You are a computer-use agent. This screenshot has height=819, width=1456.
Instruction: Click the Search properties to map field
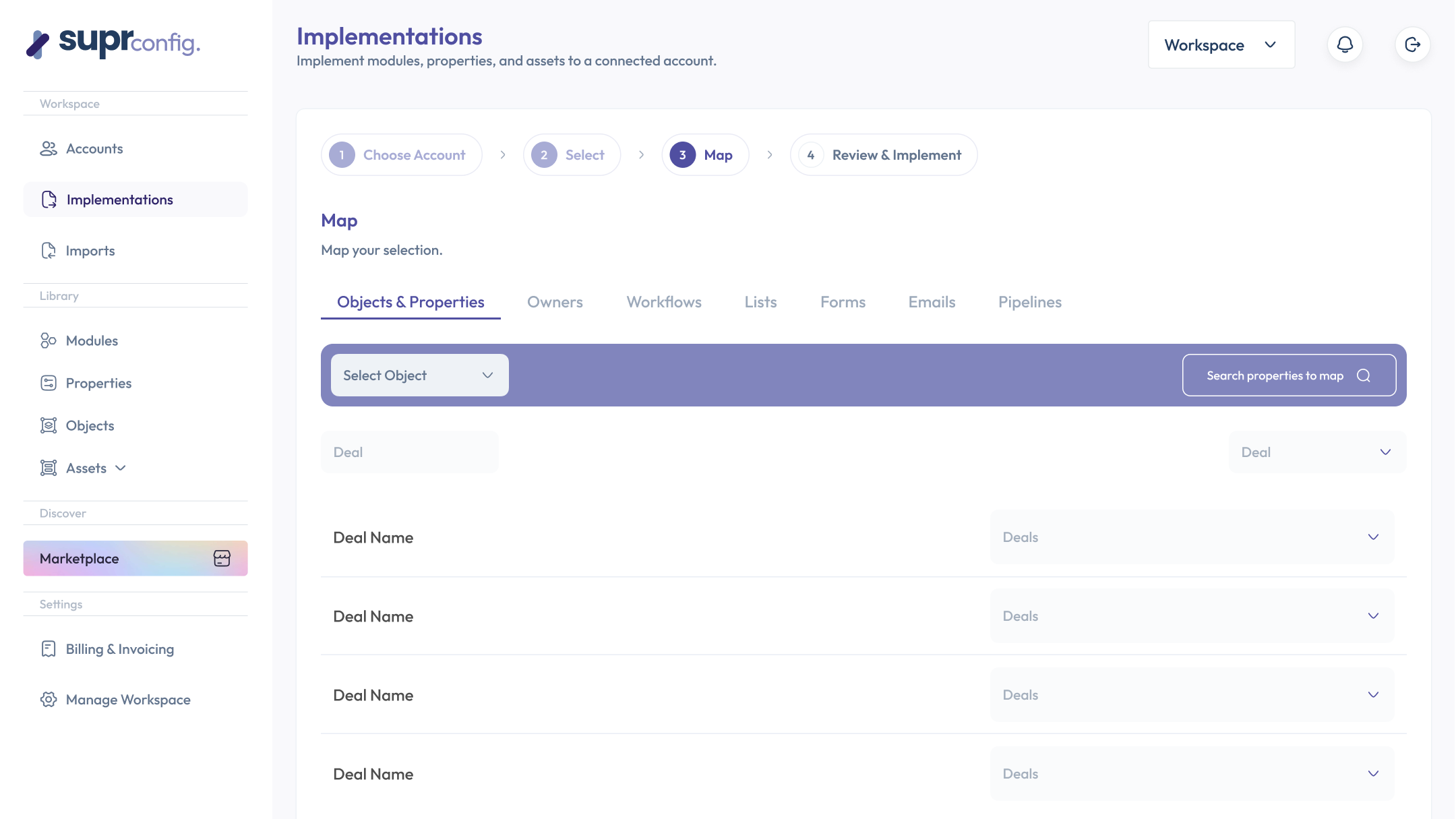pos(1274,375)
